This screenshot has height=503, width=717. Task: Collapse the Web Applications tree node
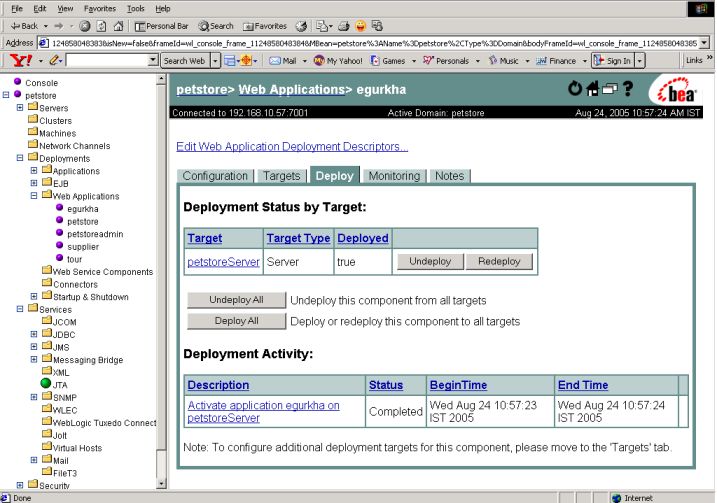[x=34, y=195]
